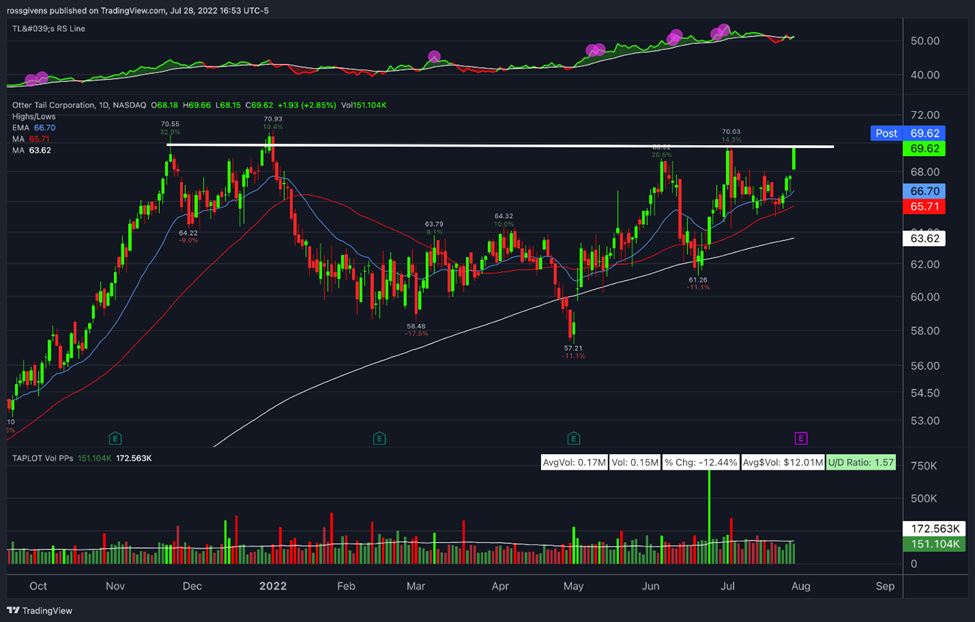Viewport: 975px width, 622px height.
Task: Click the February earnings E marker
Action: coord(379,439)
